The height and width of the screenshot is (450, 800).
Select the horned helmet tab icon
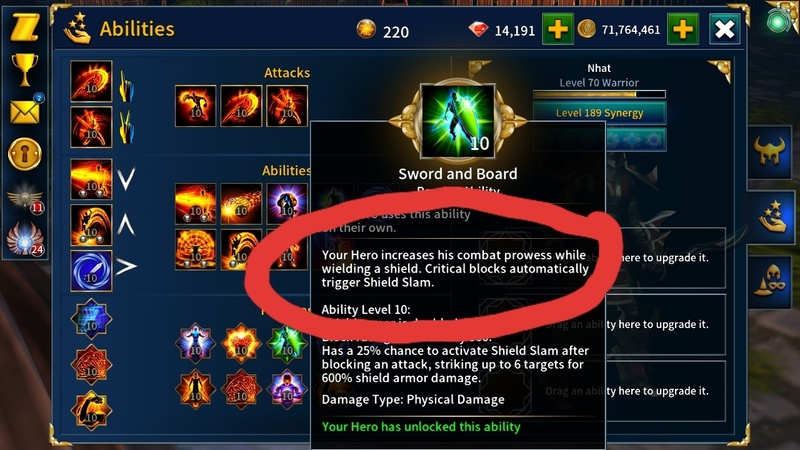pyautogui.click(x=770, y=152)
